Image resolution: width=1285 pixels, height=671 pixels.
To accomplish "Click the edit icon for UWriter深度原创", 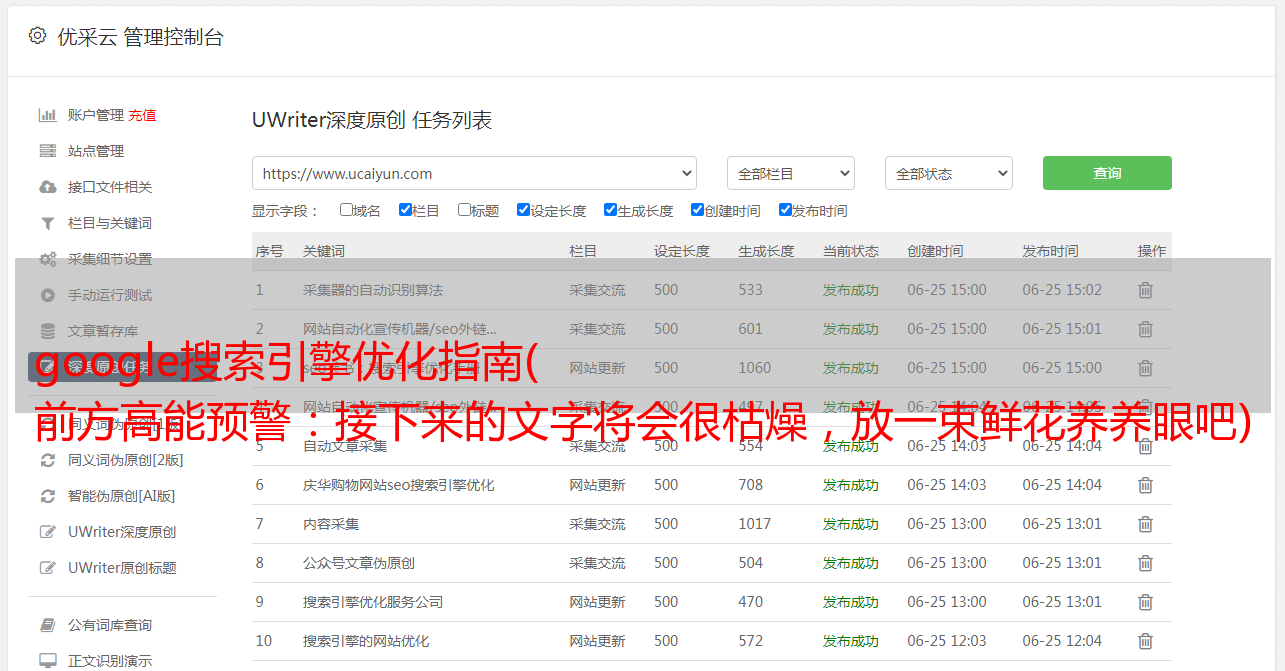I will click(x=47, y=532).
